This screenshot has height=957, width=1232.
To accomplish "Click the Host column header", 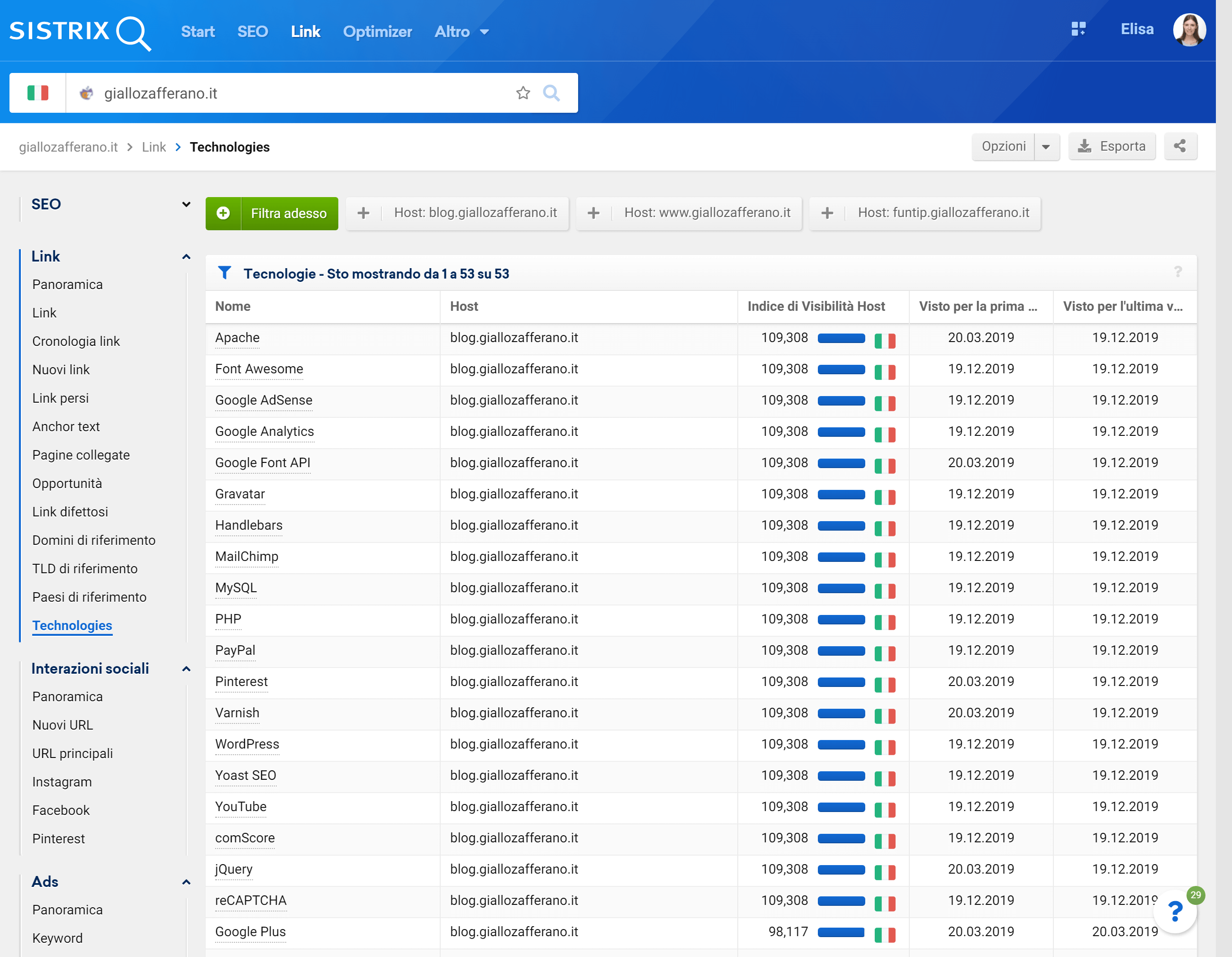I will pos(464,306).
